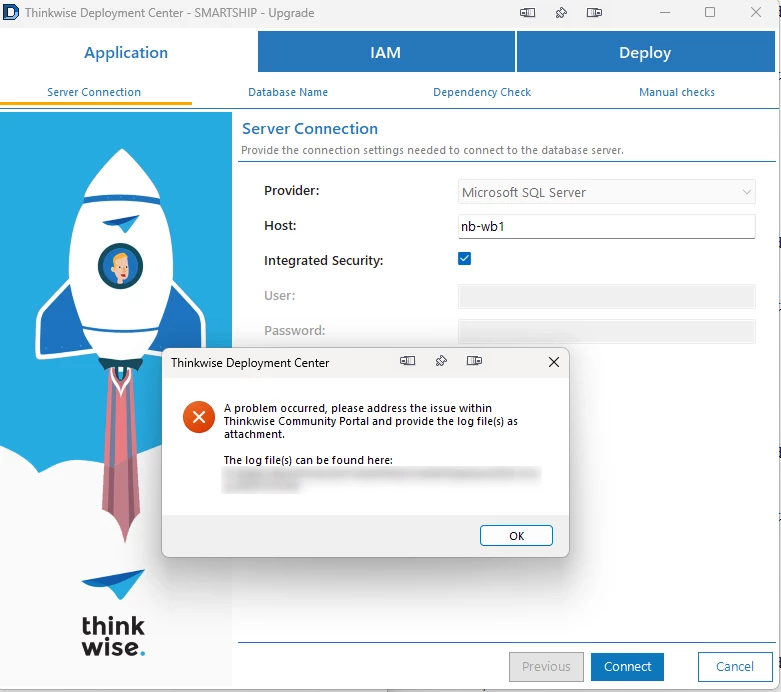Maximize the Deployment Center window
Image resolution: width=781 pixels, height=692 pixels.
pyautogui.click(x=710, y=12)
